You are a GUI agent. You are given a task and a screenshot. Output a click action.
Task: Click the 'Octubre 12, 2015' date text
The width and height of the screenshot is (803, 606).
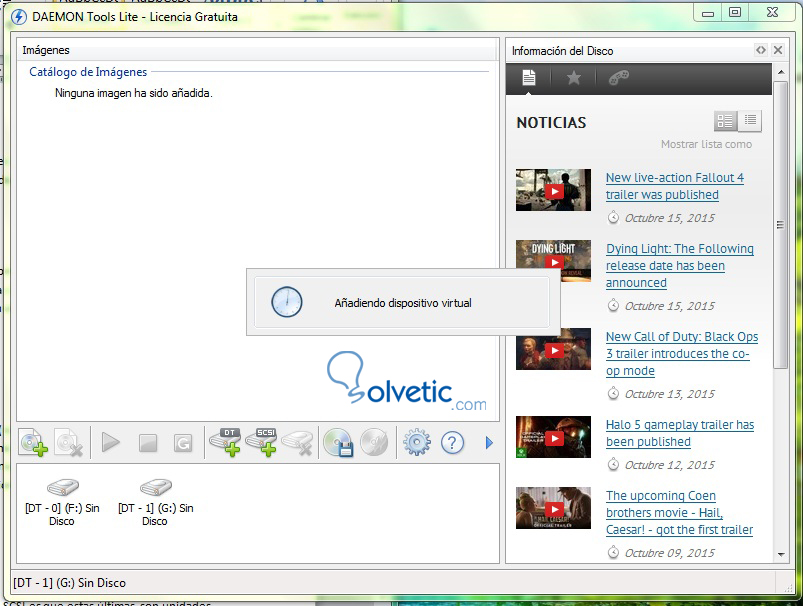[x=669, y=465]
